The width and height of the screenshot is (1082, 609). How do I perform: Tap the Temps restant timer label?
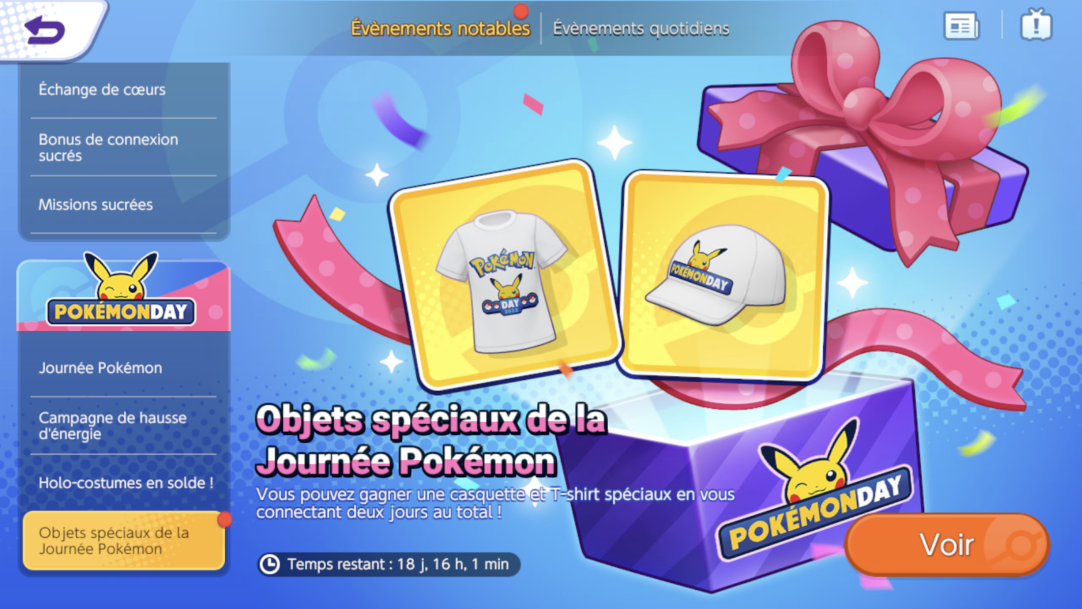(x=398, y=564)
